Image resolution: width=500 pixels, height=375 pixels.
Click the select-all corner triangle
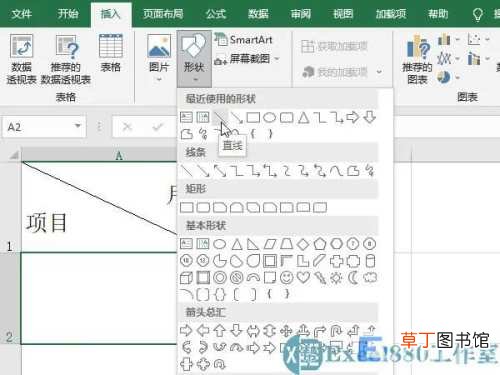(x=14, y=155)
